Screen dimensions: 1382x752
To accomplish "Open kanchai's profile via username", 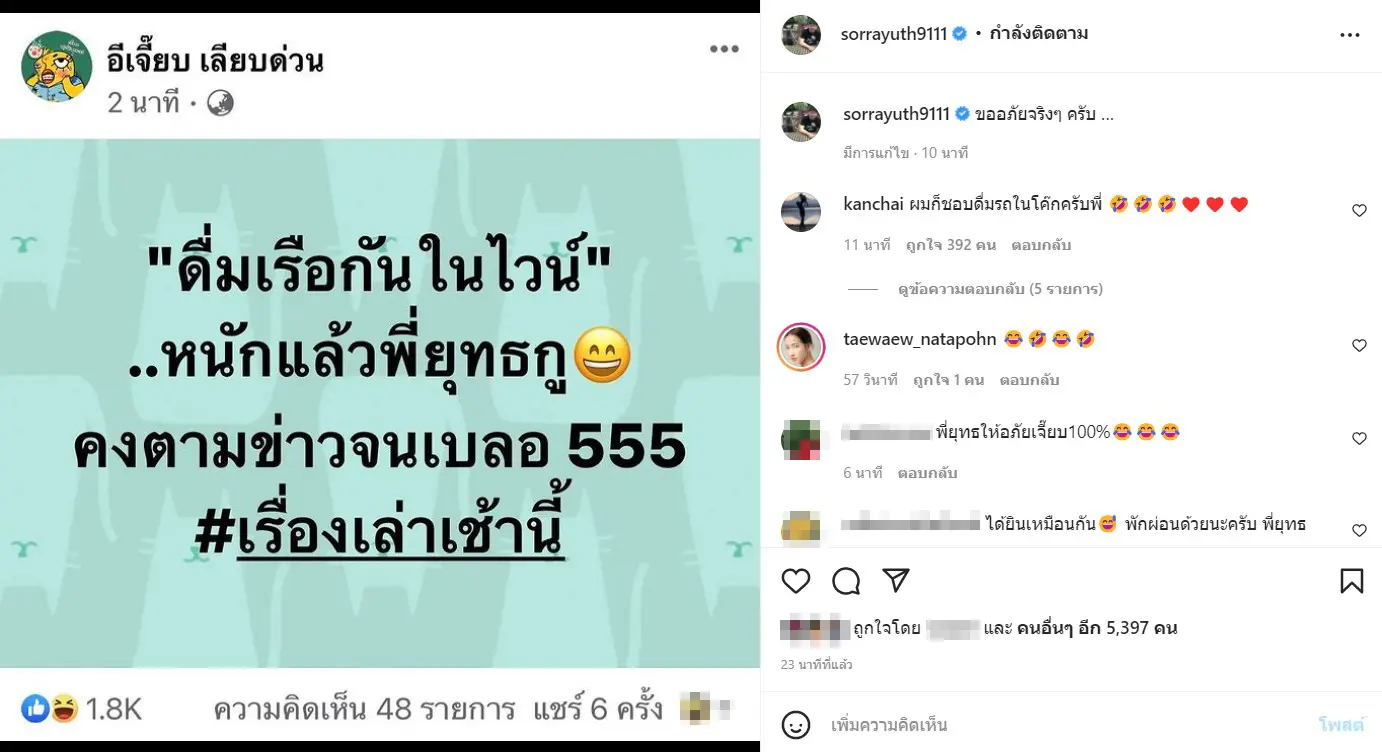I will click(x=873, y=204).
